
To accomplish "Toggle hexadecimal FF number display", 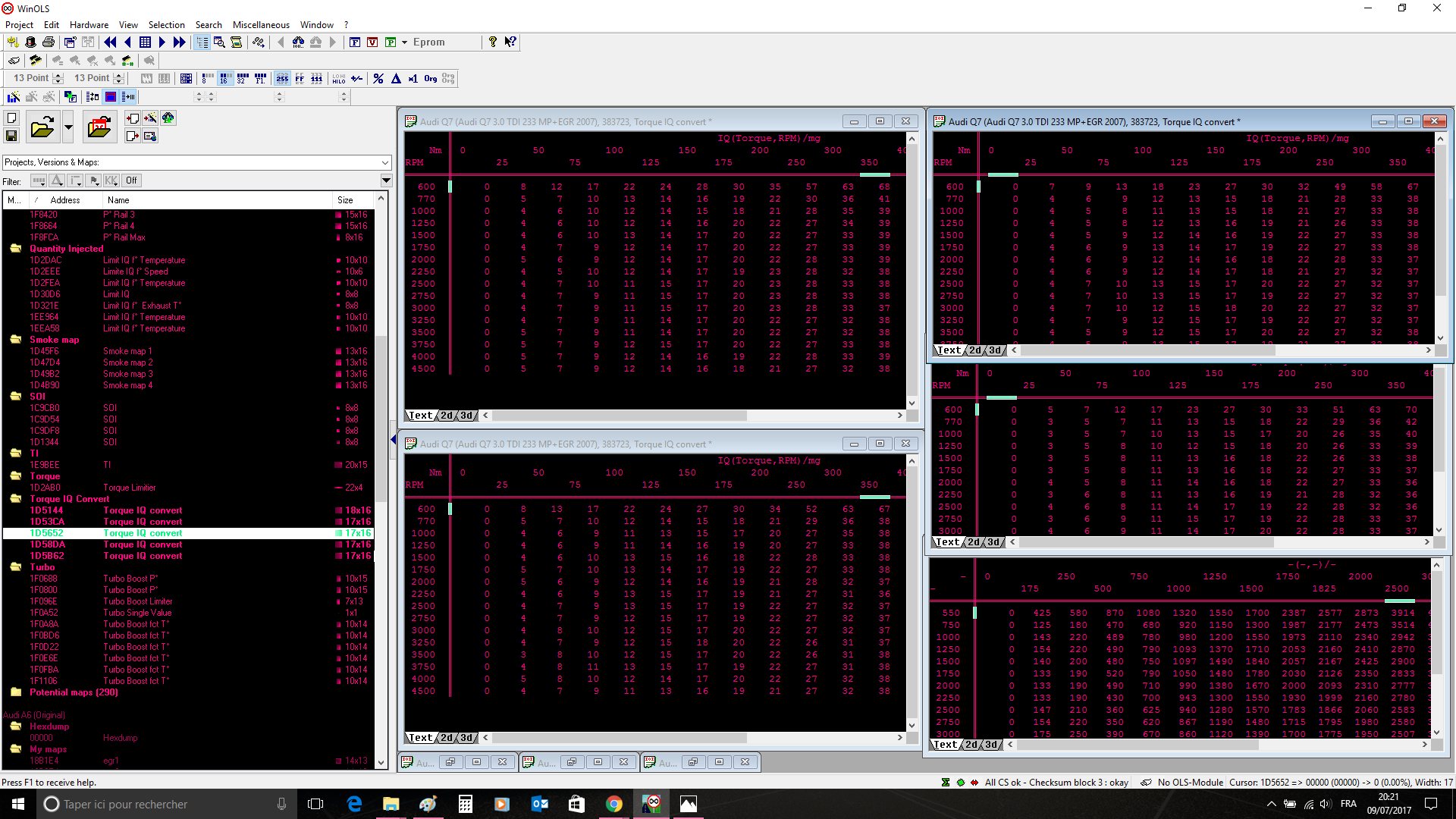I will pos(300,78).
